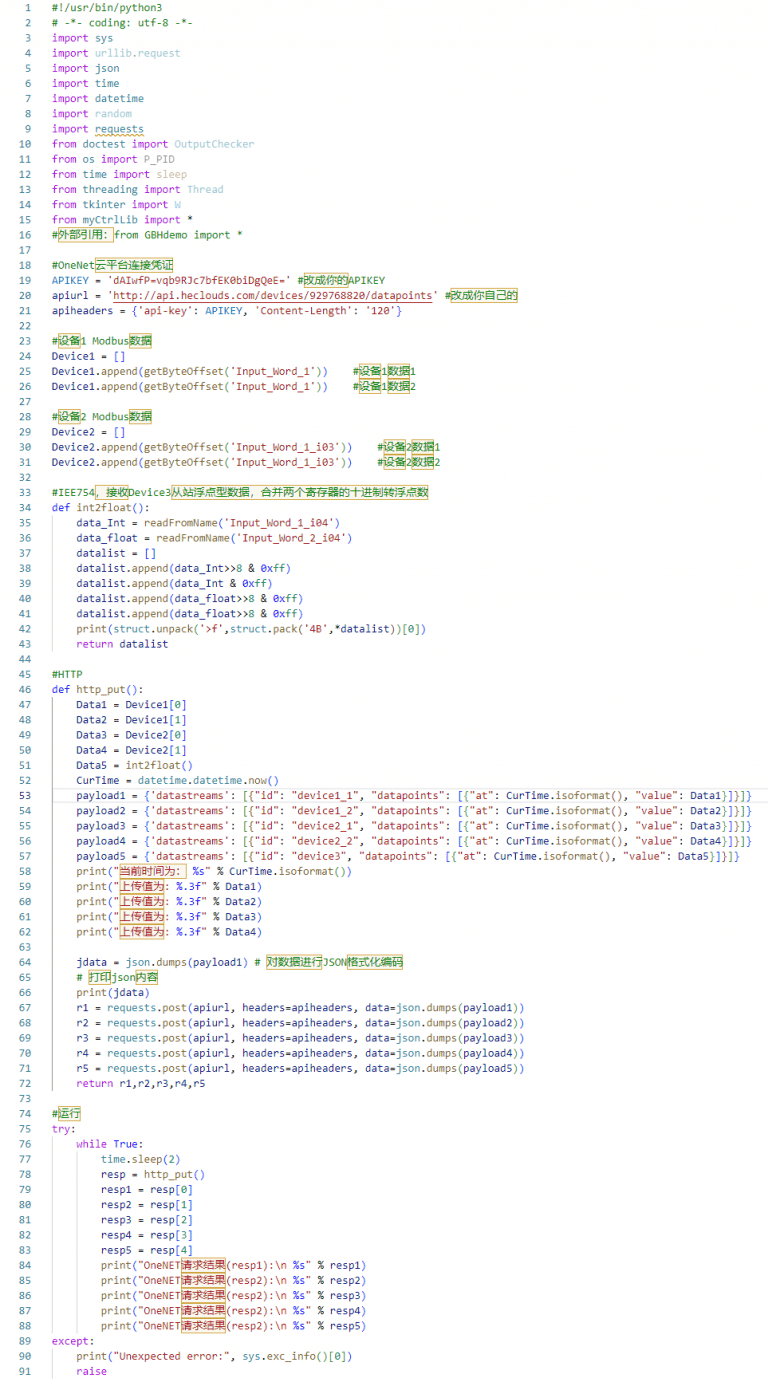Viewport: 768px width, 1382px height.
Task: Click the APIKEY string value on line 19
Action: click(x=200, y=281)
